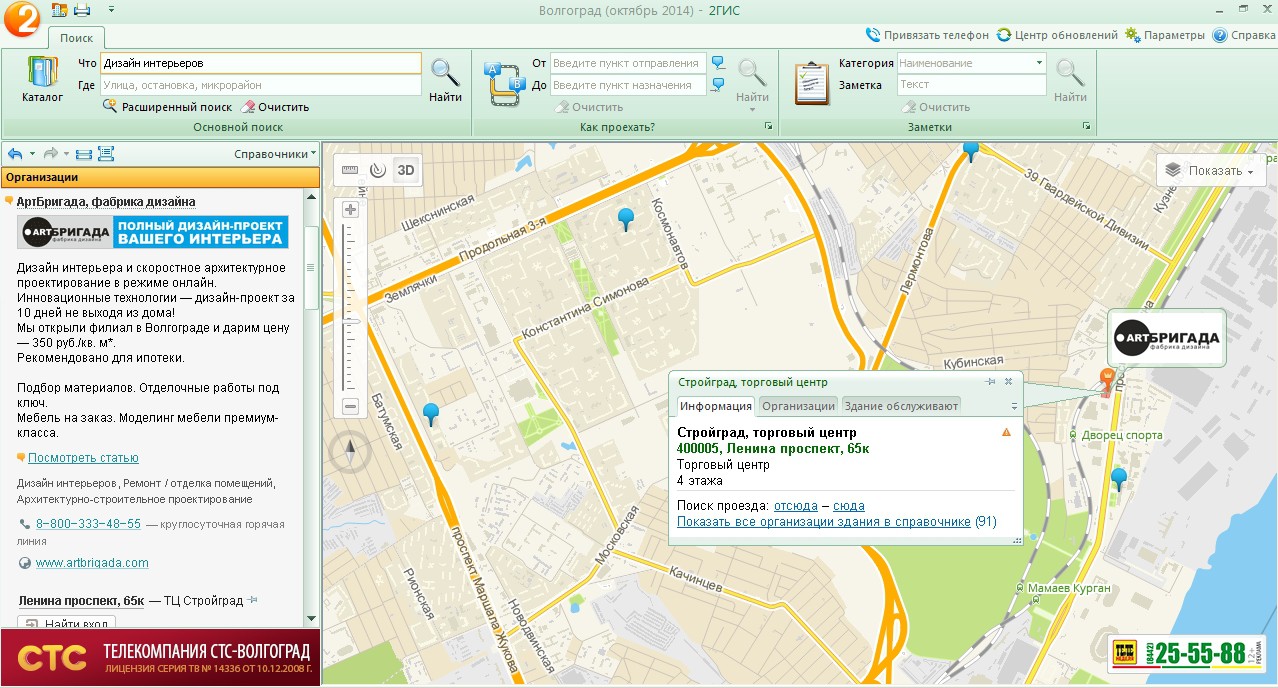Close the Стройград info card
The height and width of the screenshot is (688, 1278).
1009,382
